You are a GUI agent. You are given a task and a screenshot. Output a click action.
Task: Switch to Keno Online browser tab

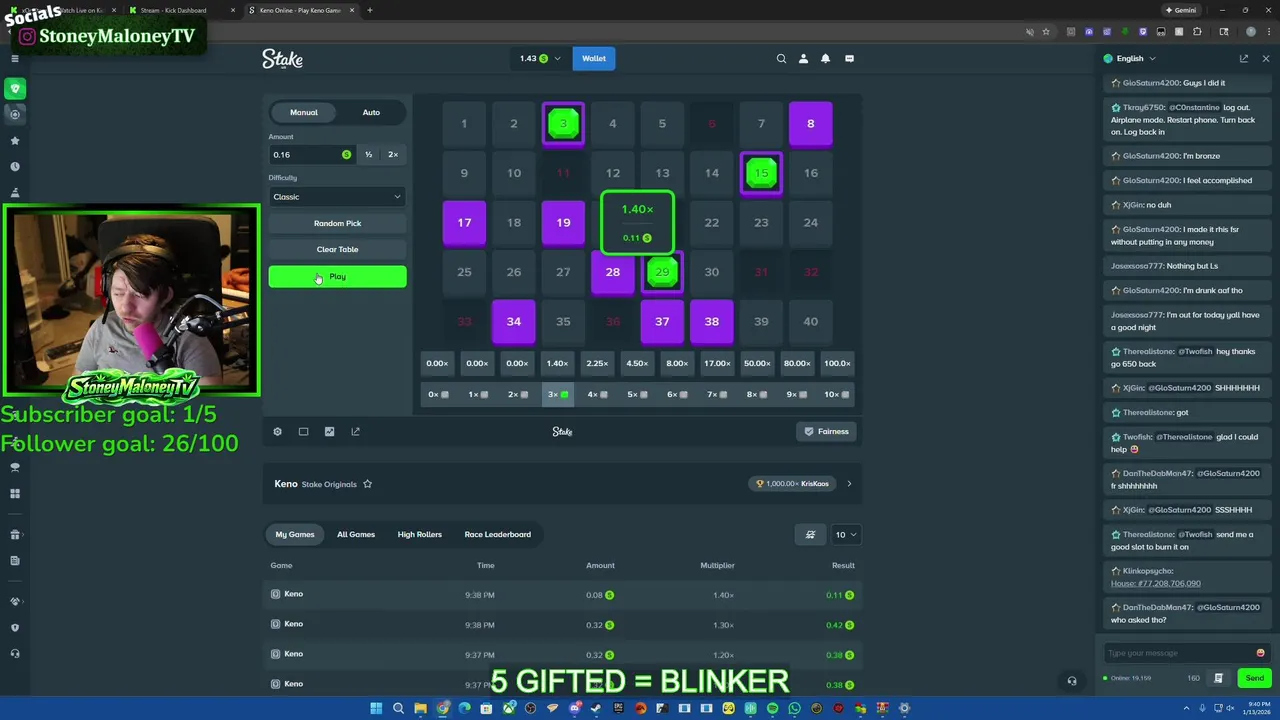[x=300, y=10]
